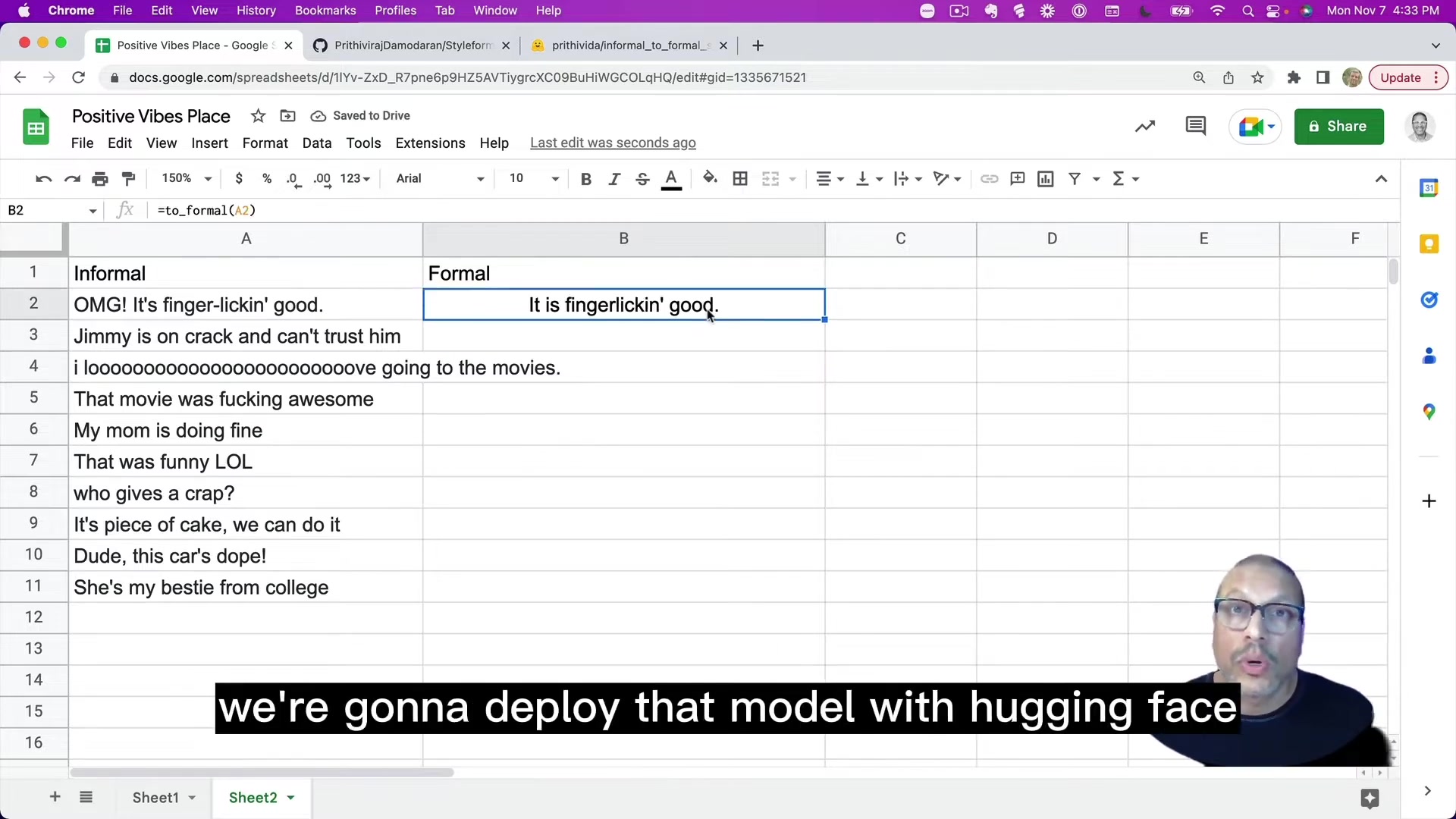Expand the font size 10 dropdown
The height and width of the screenshot is (819, 1456).
click(534, 178)
